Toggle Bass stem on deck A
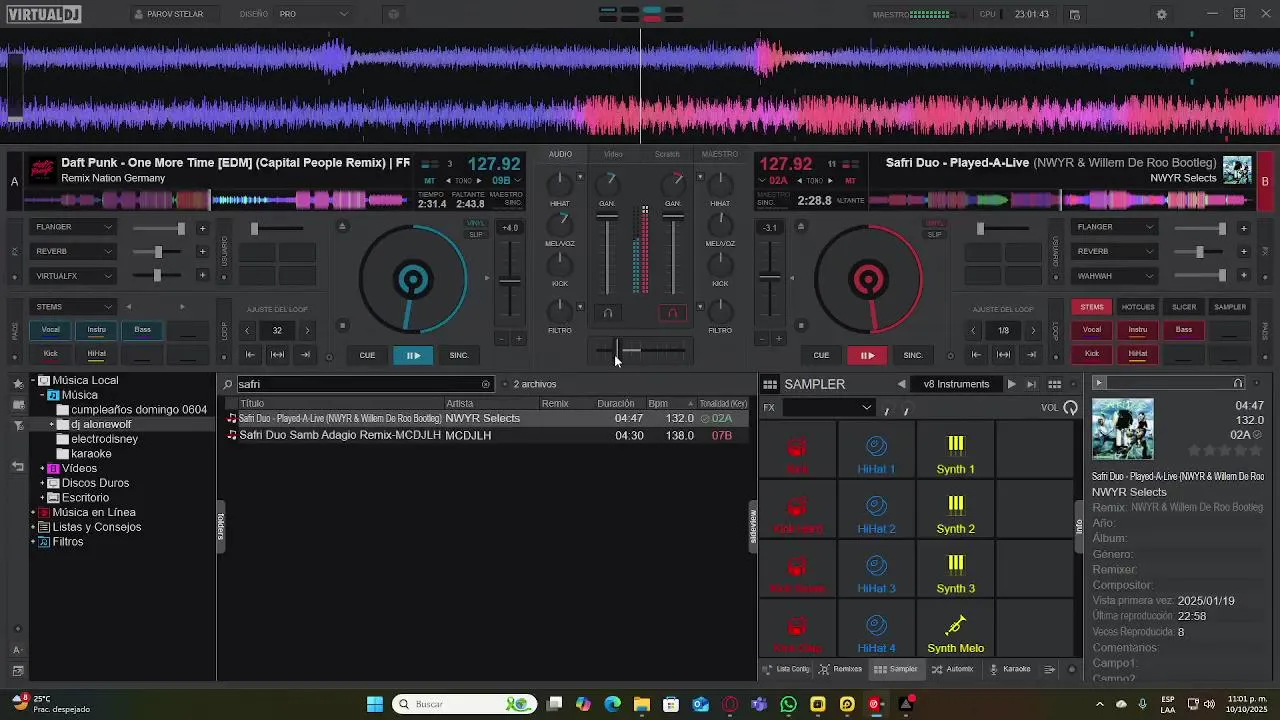 [x=142, y=330]
